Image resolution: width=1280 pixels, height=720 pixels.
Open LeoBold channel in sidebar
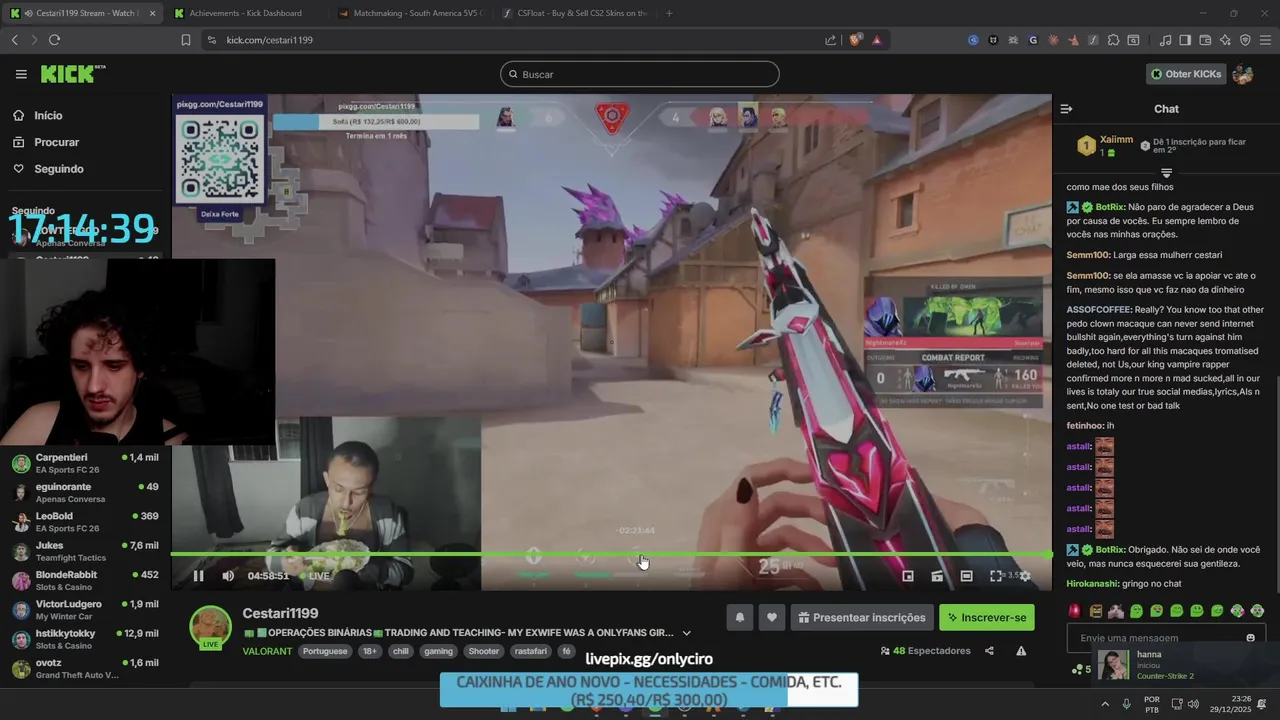tap(85, 522)
